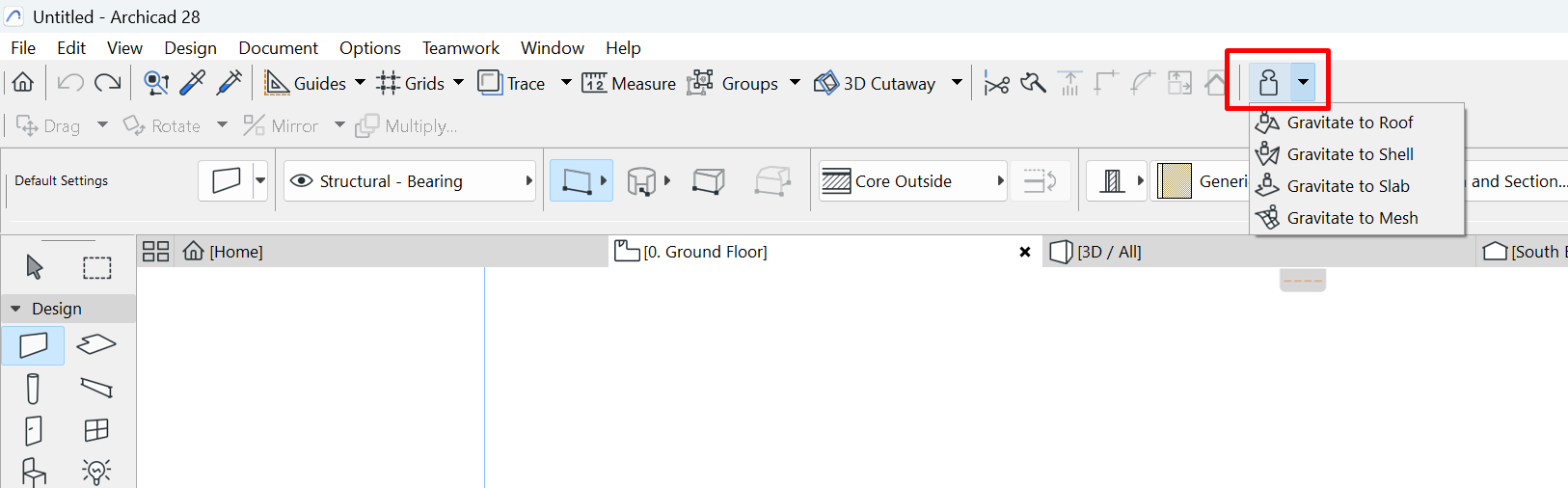Screen dimensions: 1568x488
Task: Open the Document menu
Action: click(x=278, y=48)
